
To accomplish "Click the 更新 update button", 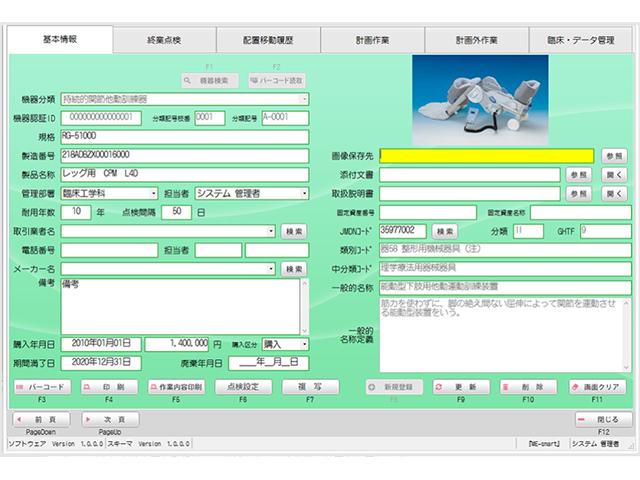I will coord(461,387).
